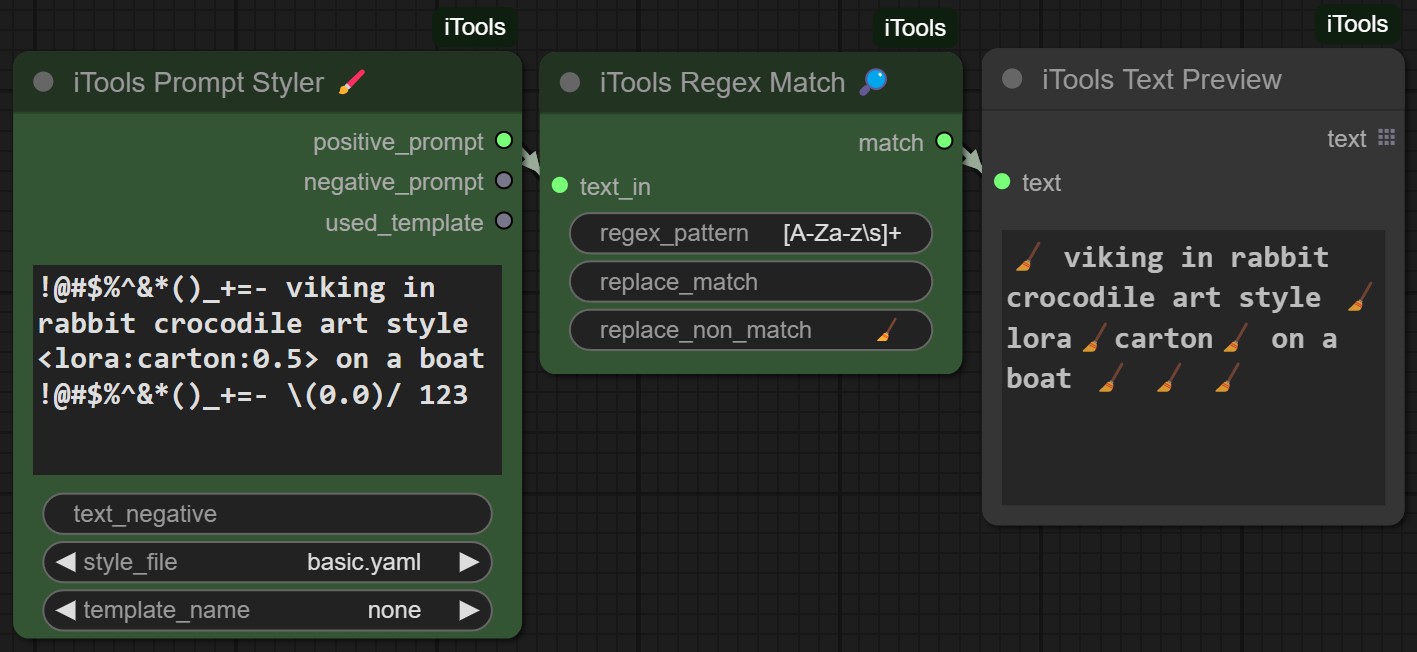Screen dimensions: 1417x652
Task: Click the replace_non_match field
Action: (x=751, y=330)
